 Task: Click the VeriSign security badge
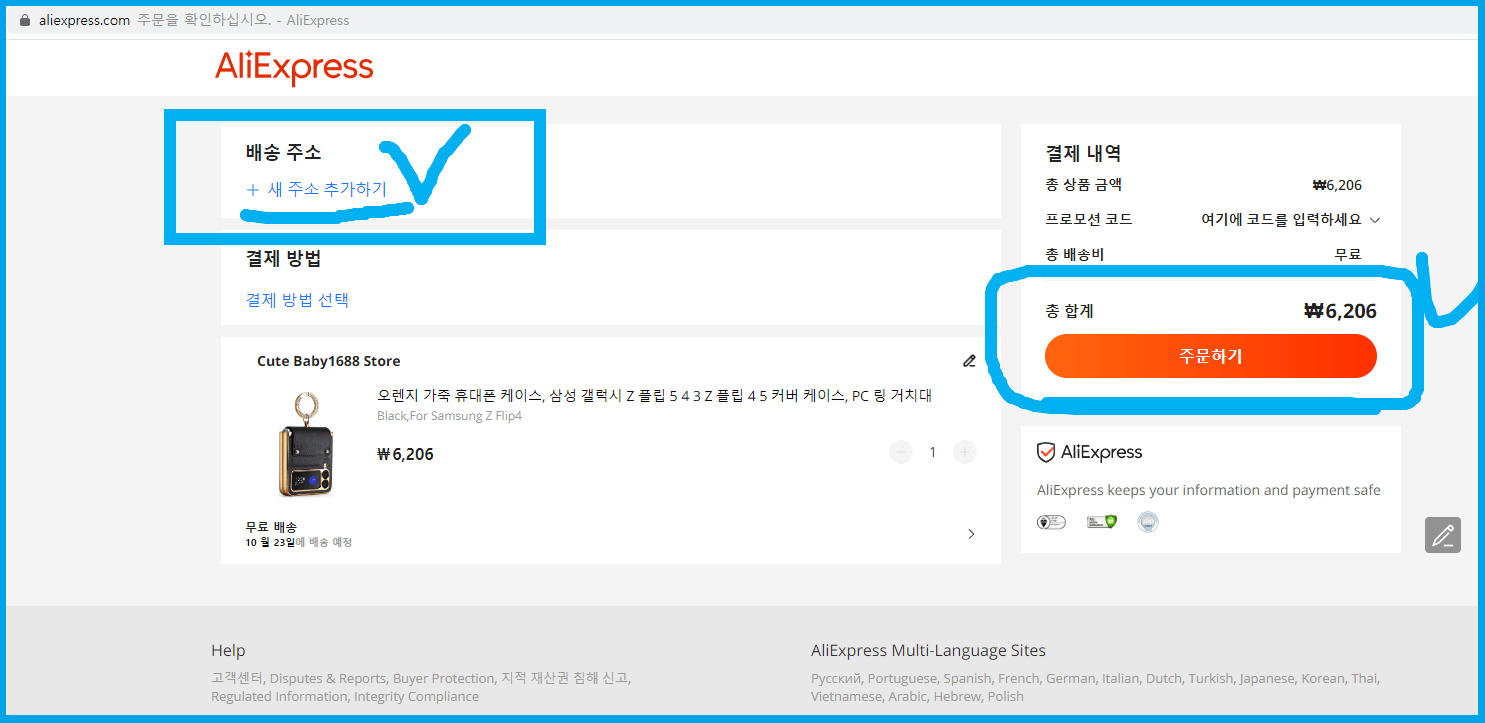[x=1051, y=521]
